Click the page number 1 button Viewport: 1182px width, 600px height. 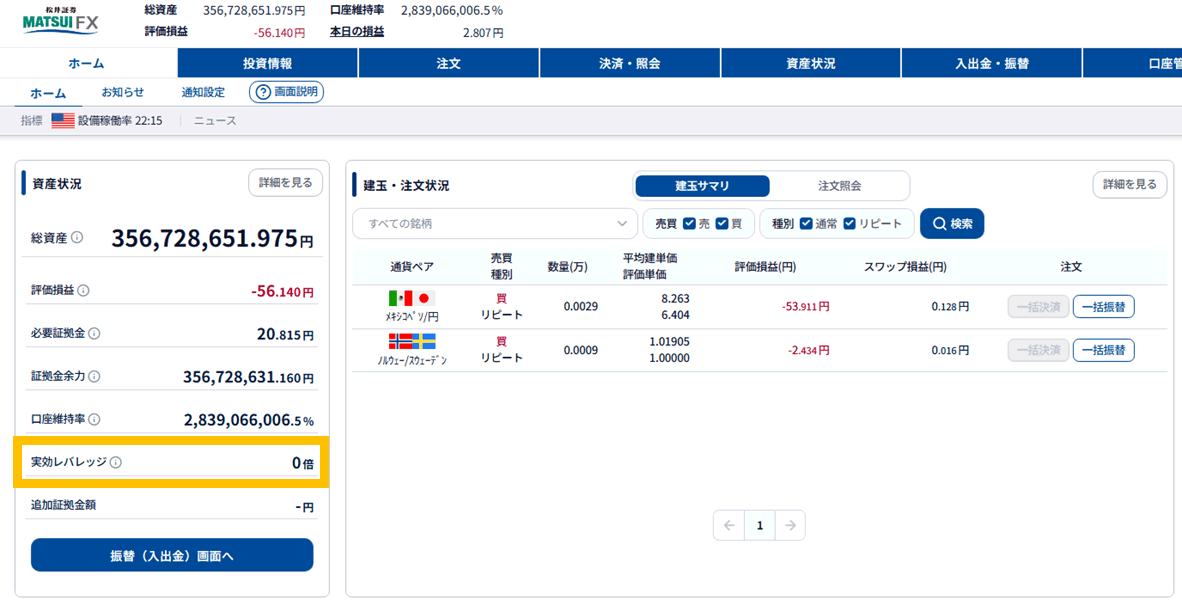(760, 525)
